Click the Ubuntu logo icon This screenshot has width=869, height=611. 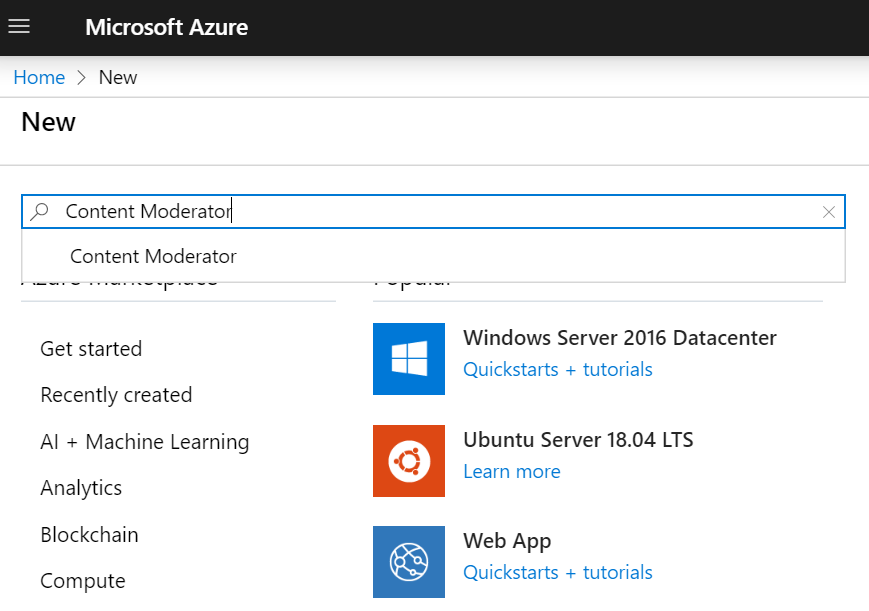point(409,461)
